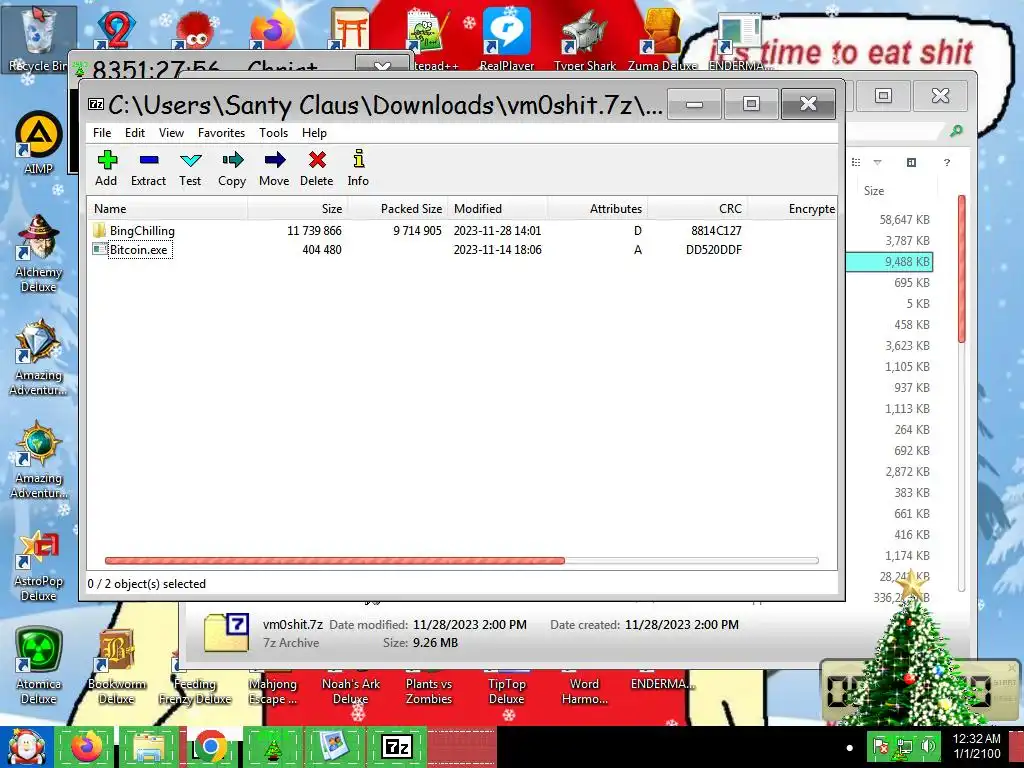Sort by the Attributes column header
The image size is (1024, 768).
[x=598, y=209]
